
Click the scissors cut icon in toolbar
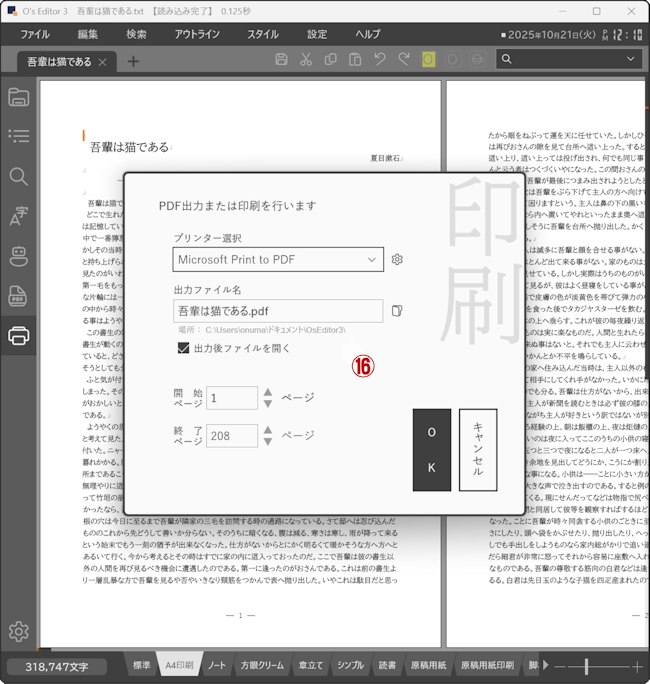[306, 60]
